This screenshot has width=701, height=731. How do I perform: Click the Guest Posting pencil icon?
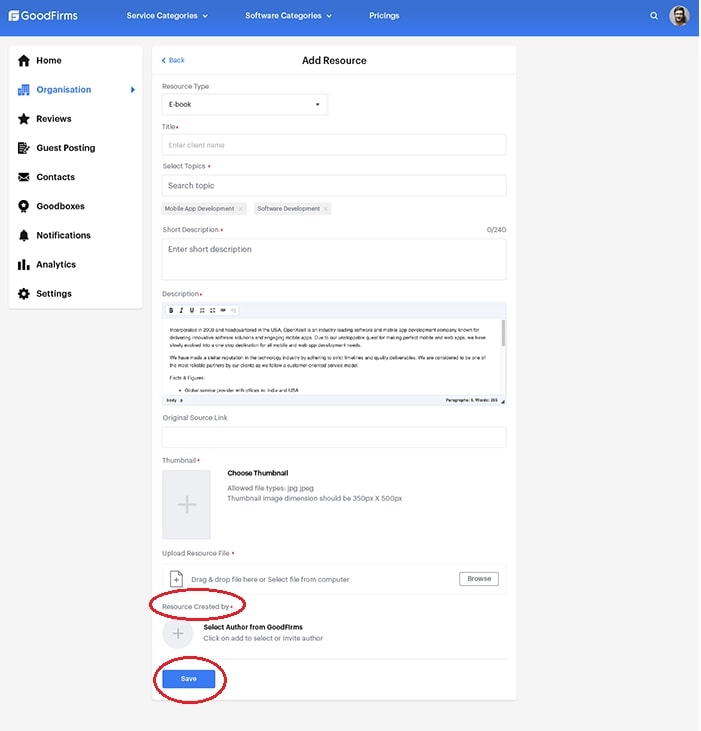[x=24, y=148]
